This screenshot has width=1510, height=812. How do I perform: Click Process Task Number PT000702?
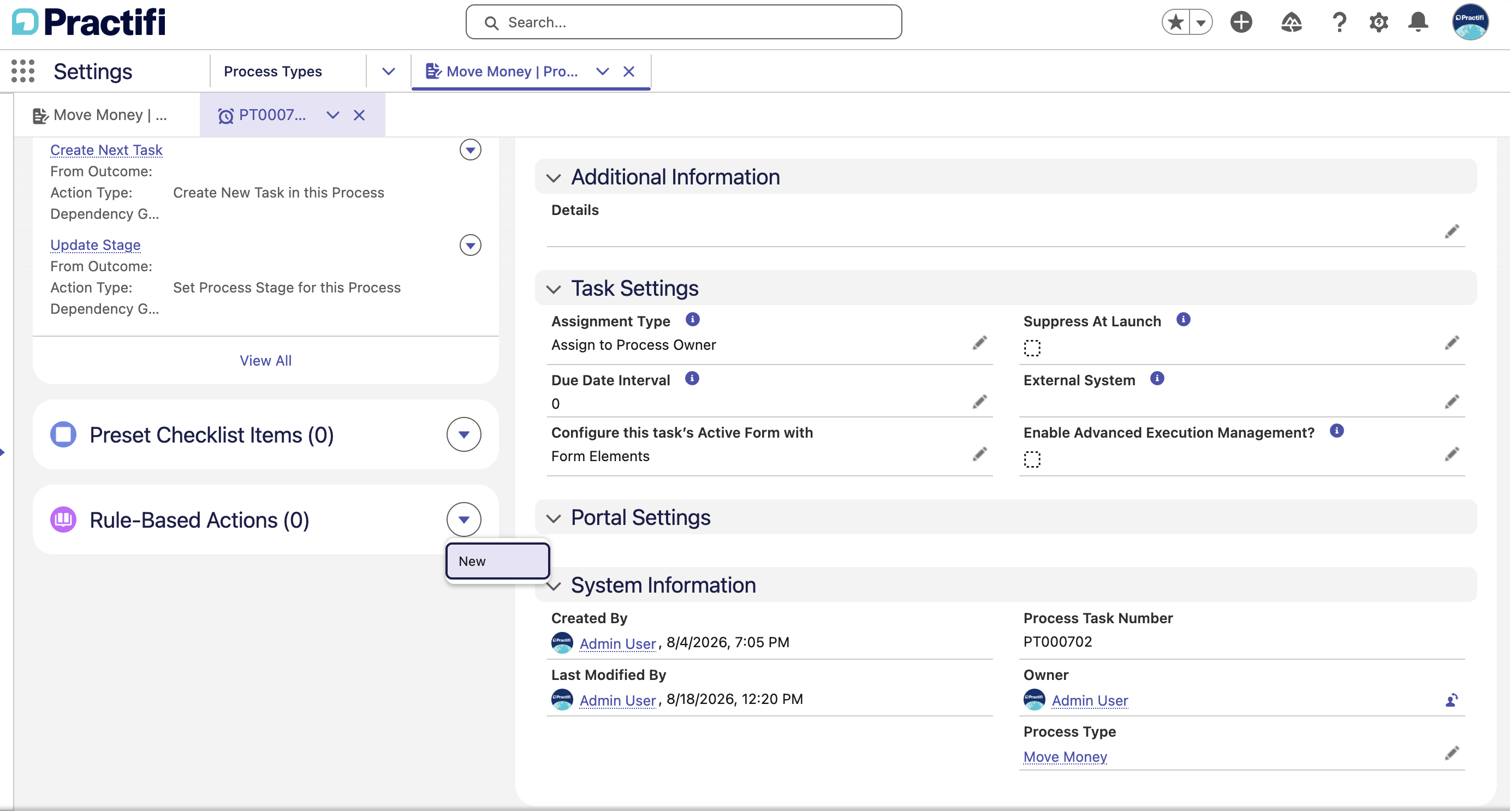click(x=1057, y=642)
